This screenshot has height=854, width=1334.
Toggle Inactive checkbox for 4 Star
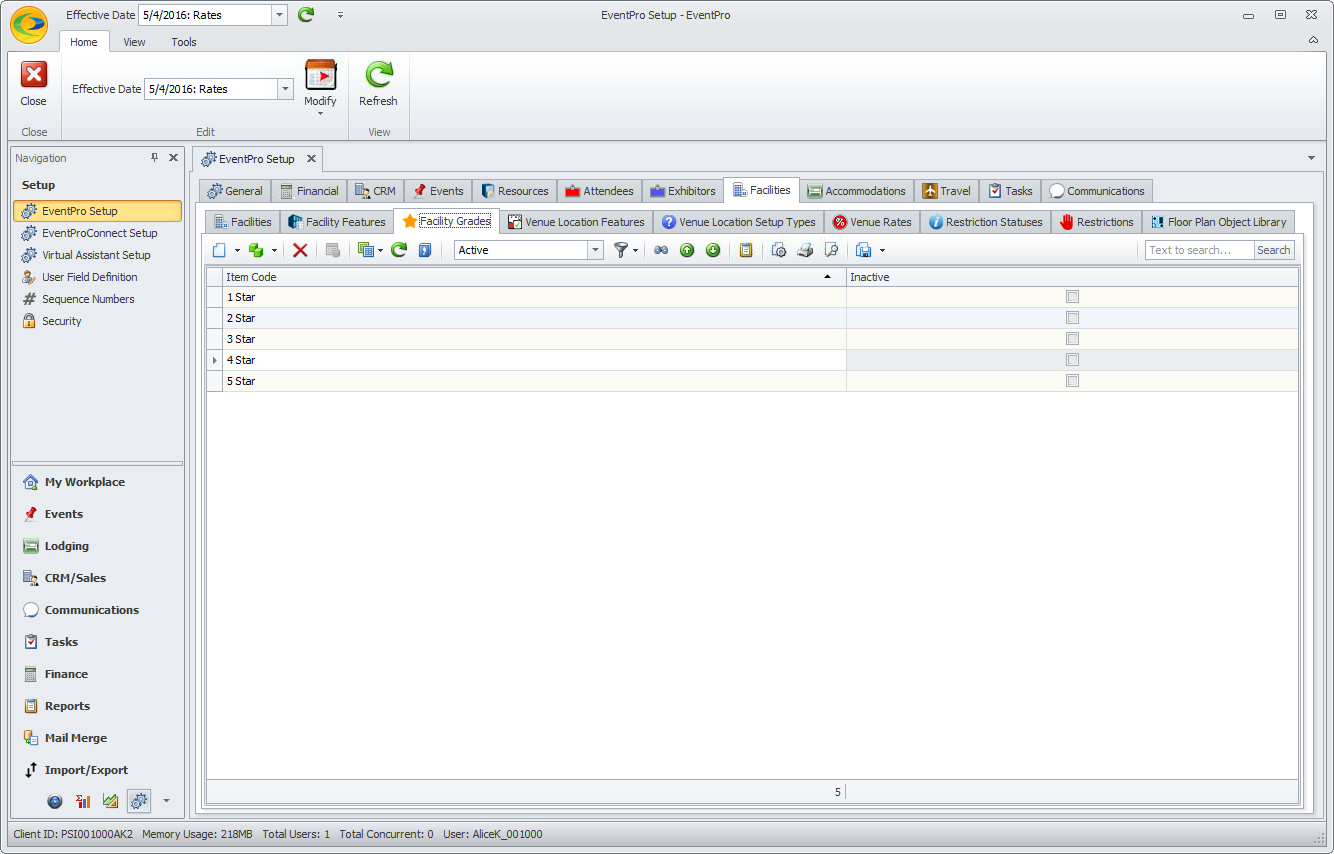pyautogui.click(x=1072, y=360)
